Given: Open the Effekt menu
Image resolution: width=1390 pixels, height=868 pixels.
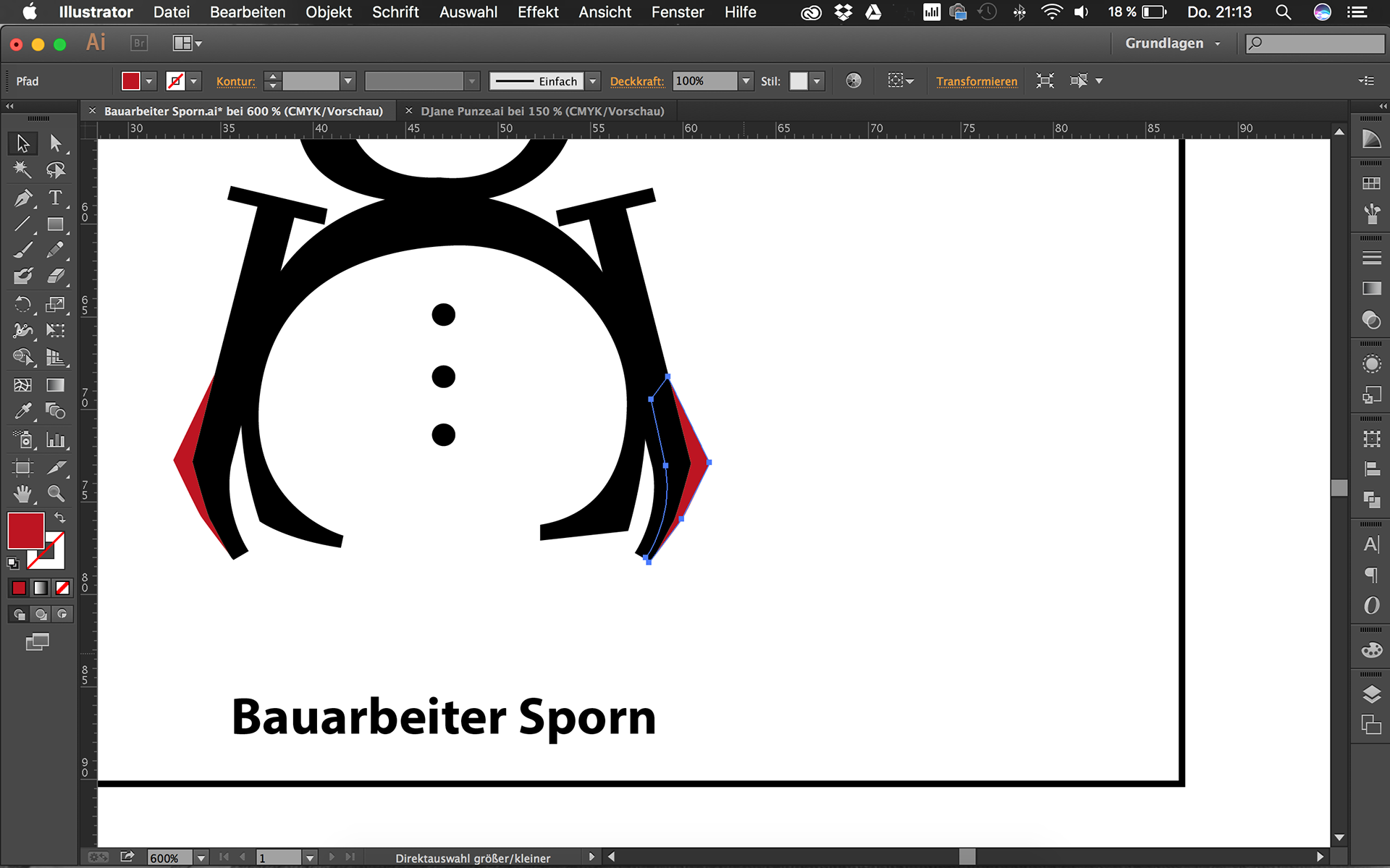Looking at the screenshot, I should coord(538,12).
